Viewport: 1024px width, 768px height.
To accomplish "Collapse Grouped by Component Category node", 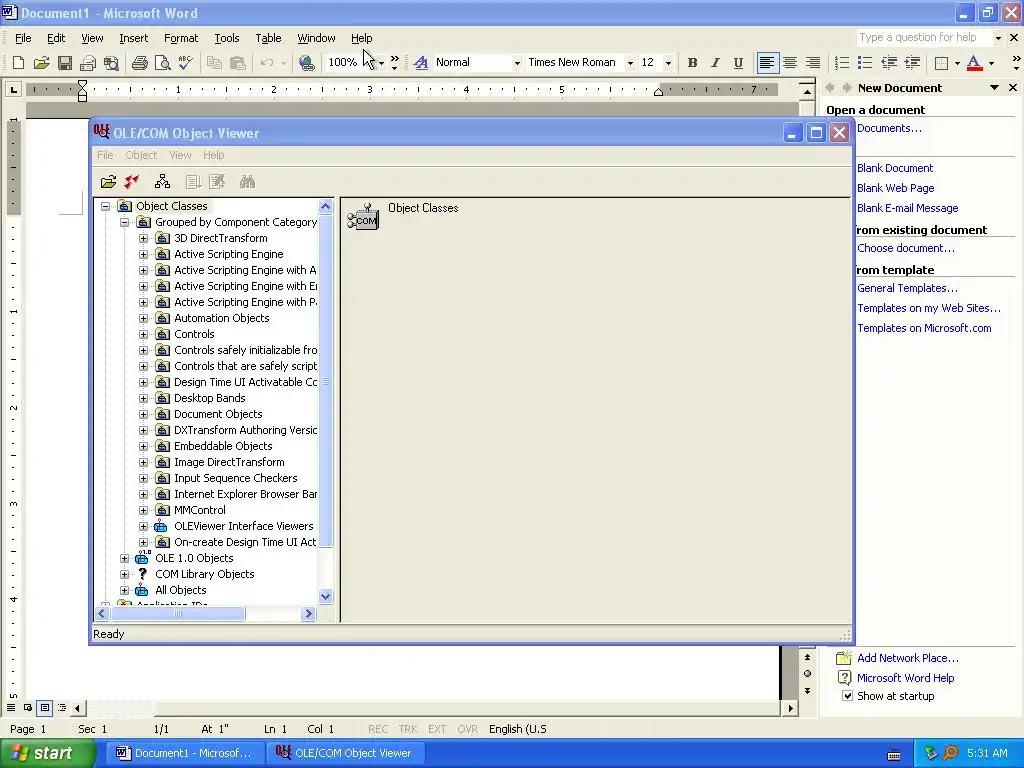I will [x=124, y=223].
